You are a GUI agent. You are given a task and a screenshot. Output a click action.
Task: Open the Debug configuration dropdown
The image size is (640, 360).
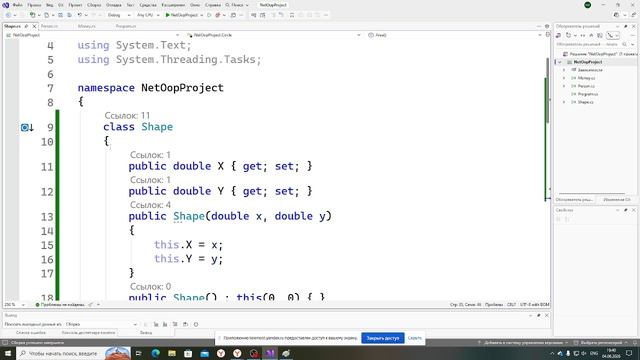click(119, 15)
